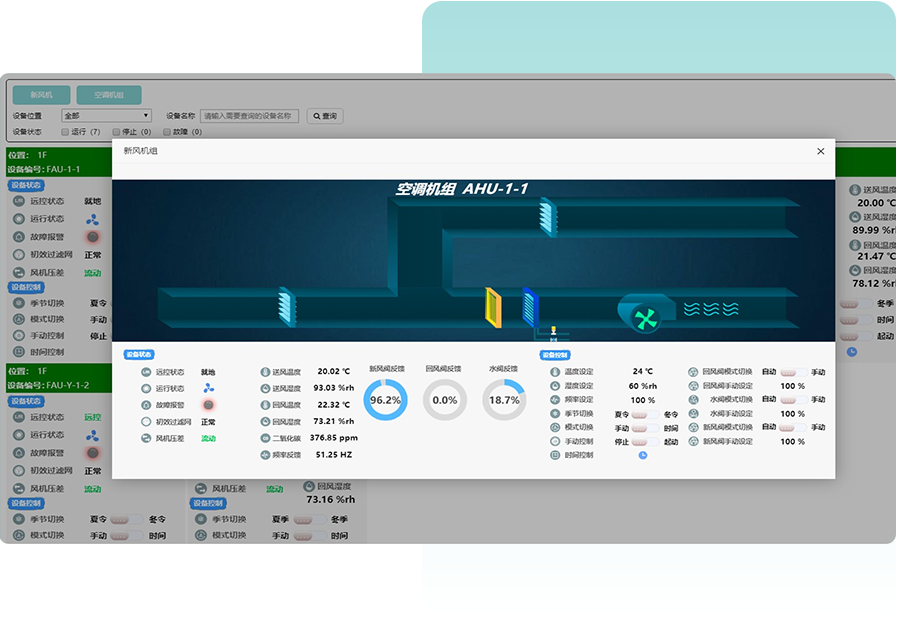Toggle the 回风阀模式切换 自动/手动 switch
This screenshot has width=897, height=618.
point(793,372)
